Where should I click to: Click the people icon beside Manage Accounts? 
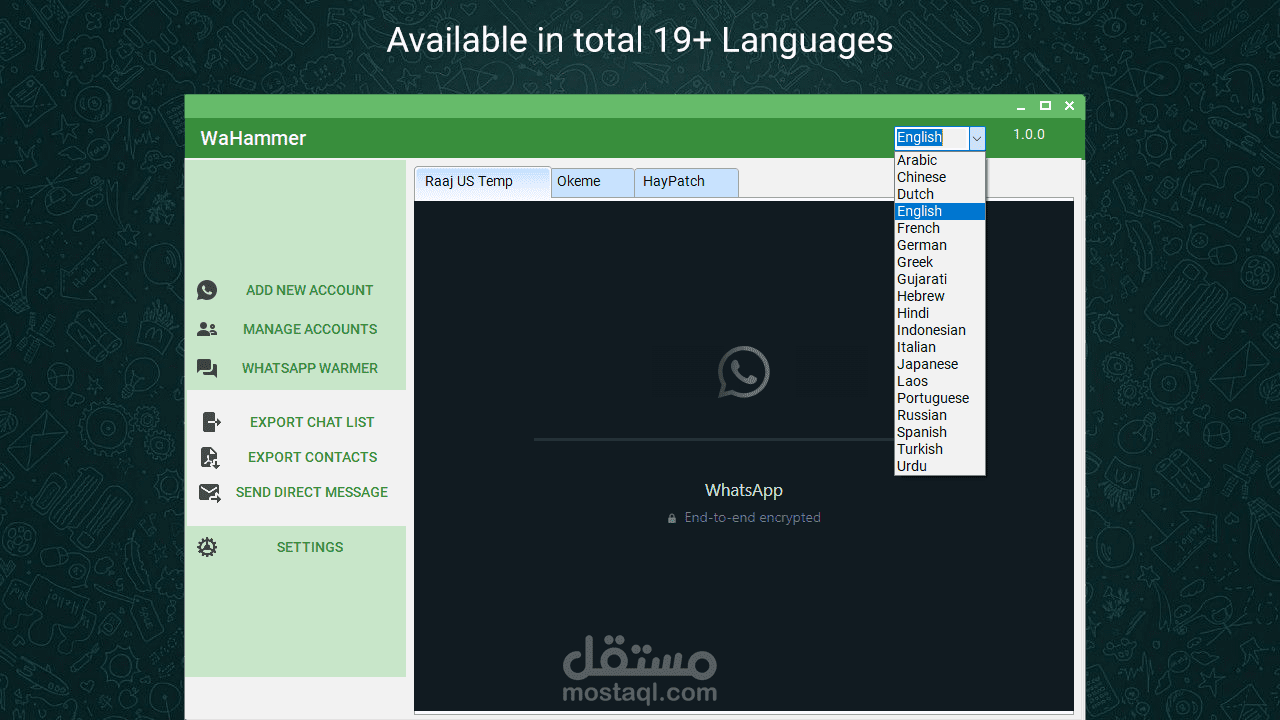[x=207, y=329]
